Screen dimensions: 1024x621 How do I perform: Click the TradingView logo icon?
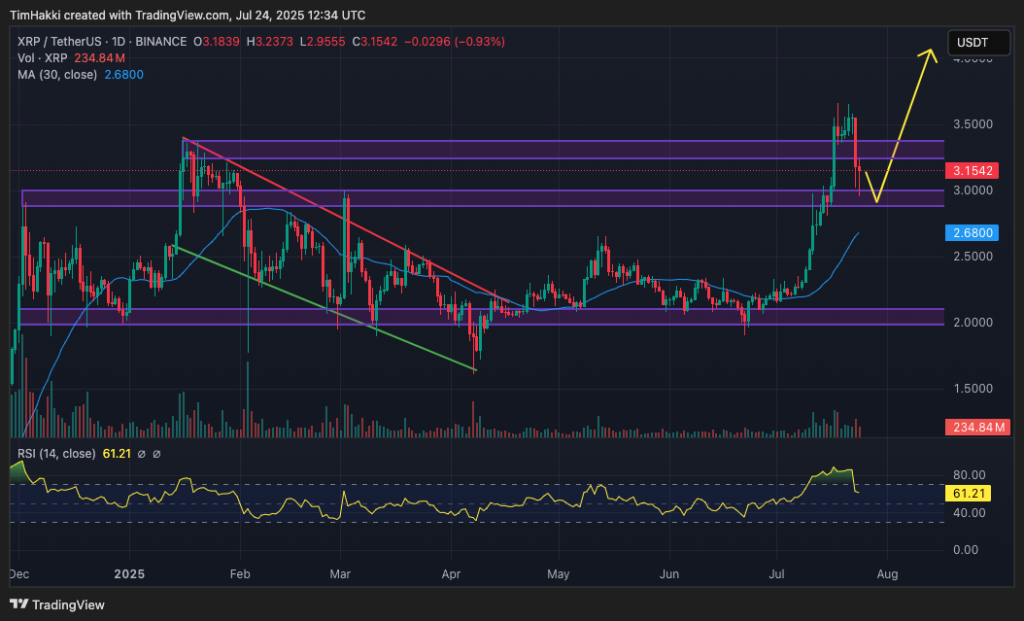click(x=17, y=605)
